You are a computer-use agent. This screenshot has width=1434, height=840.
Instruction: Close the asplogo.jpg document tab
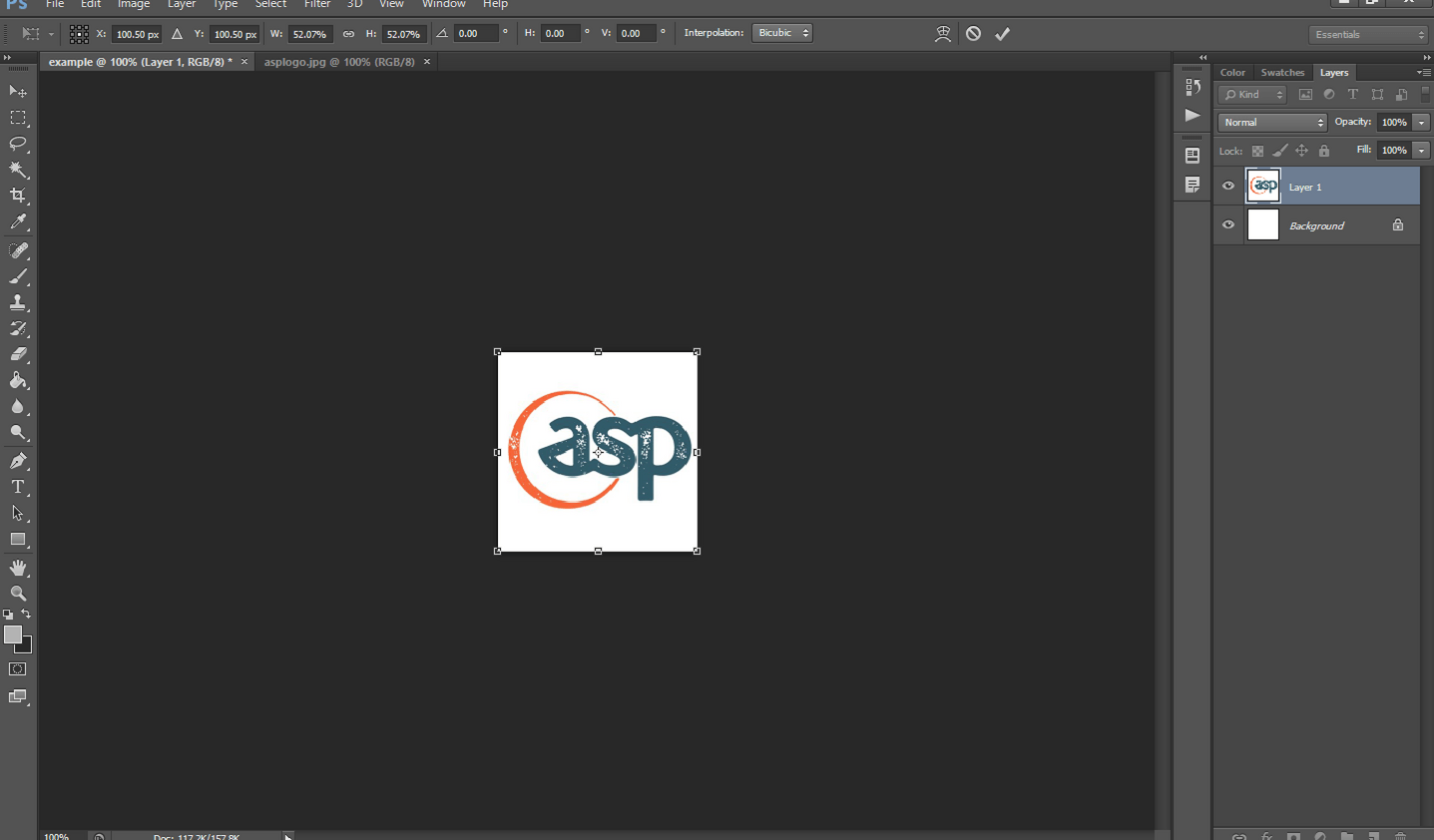[427, 62]
